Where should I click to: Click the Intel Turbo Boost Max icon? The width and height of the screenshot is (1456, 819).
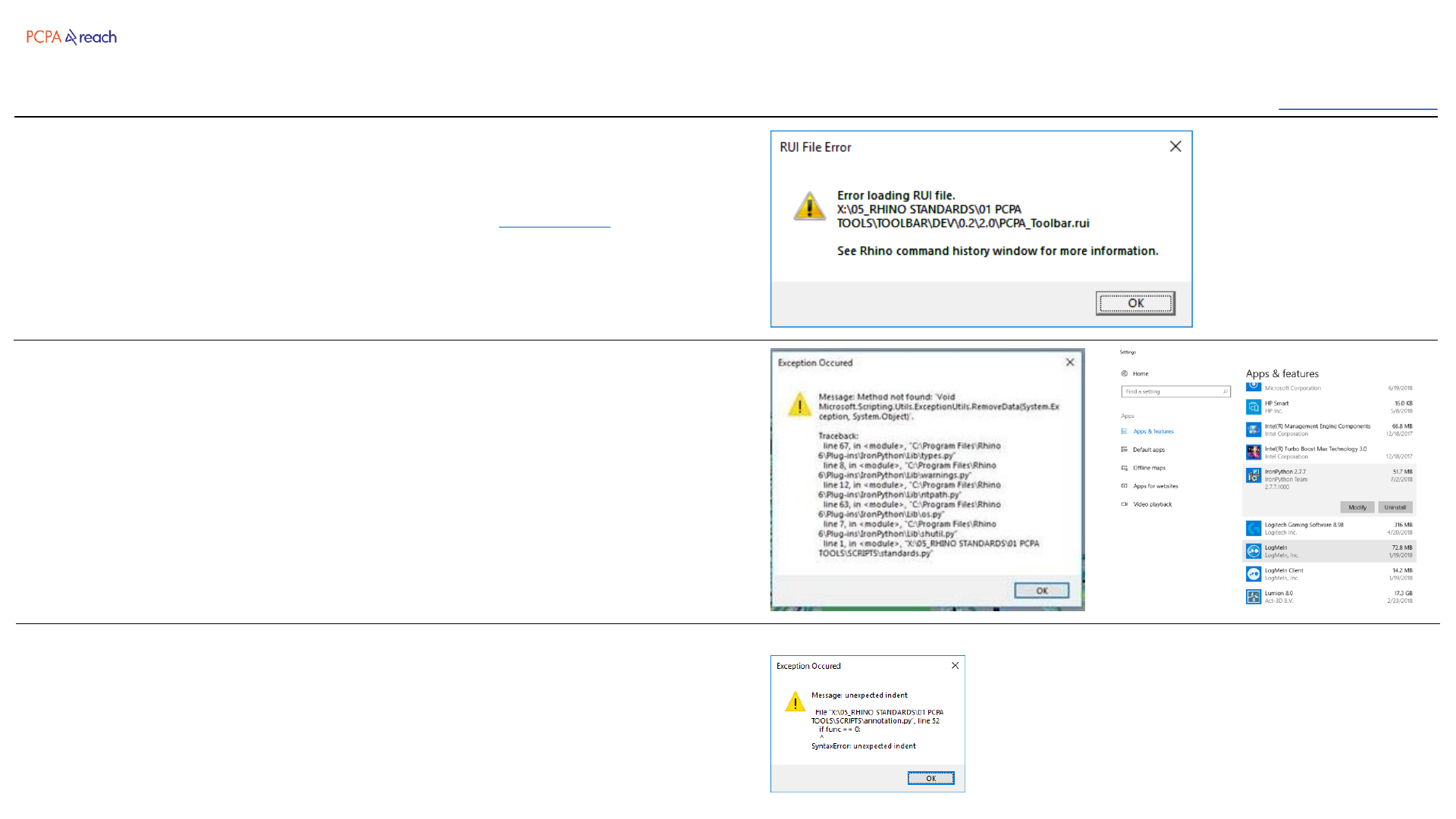[1254, 453]
